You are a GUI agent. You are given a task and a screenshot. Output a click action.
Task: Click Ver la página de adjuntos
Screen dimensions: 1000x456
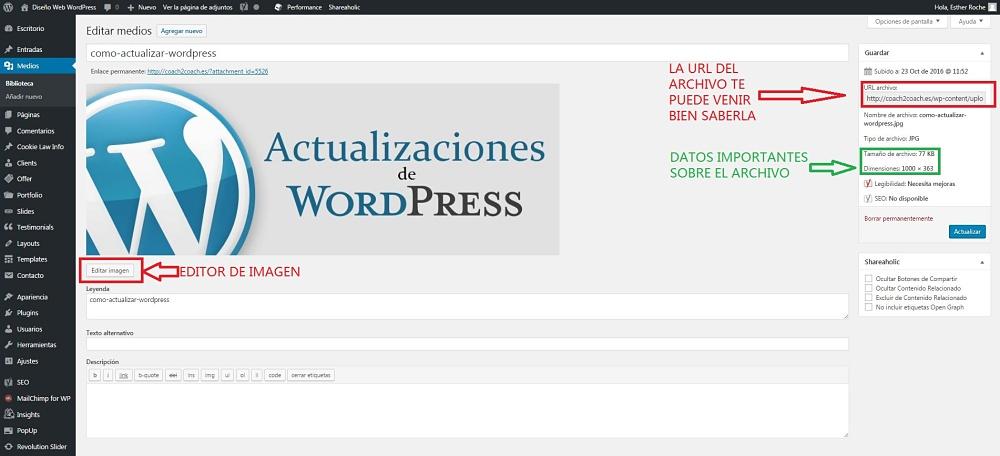(198, 7)
